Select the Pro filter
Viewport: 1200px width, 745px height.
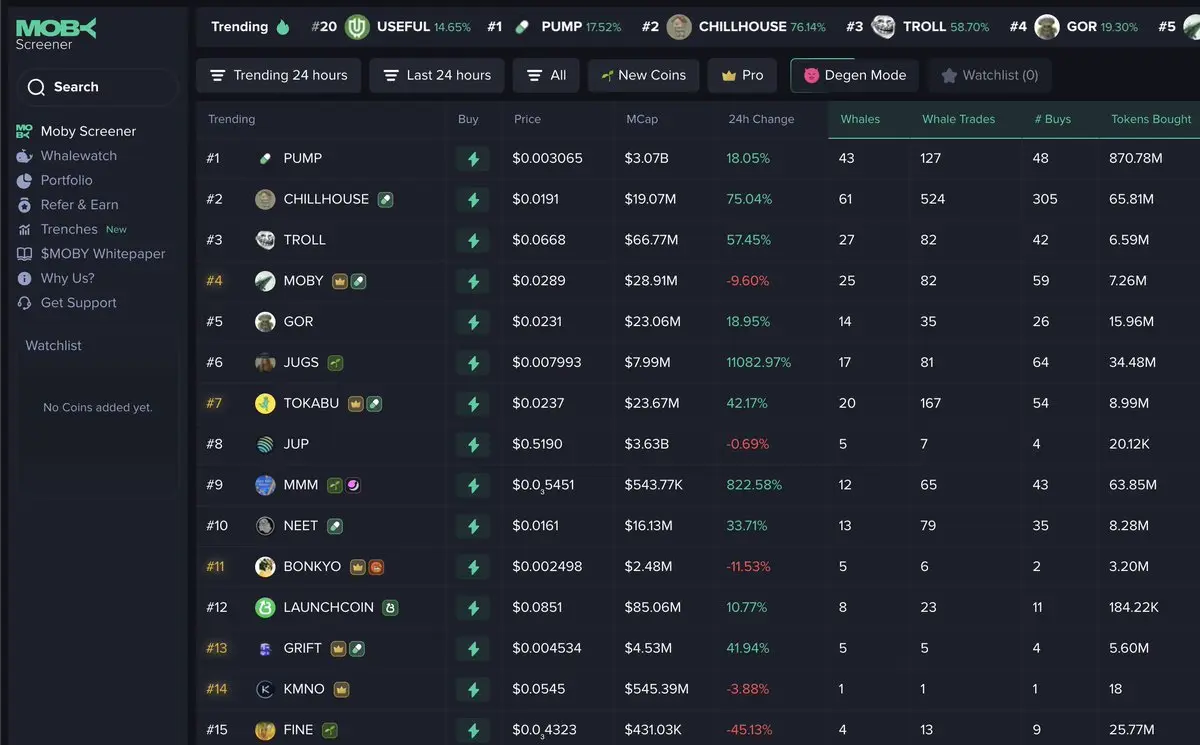click(x=742, y=75)
